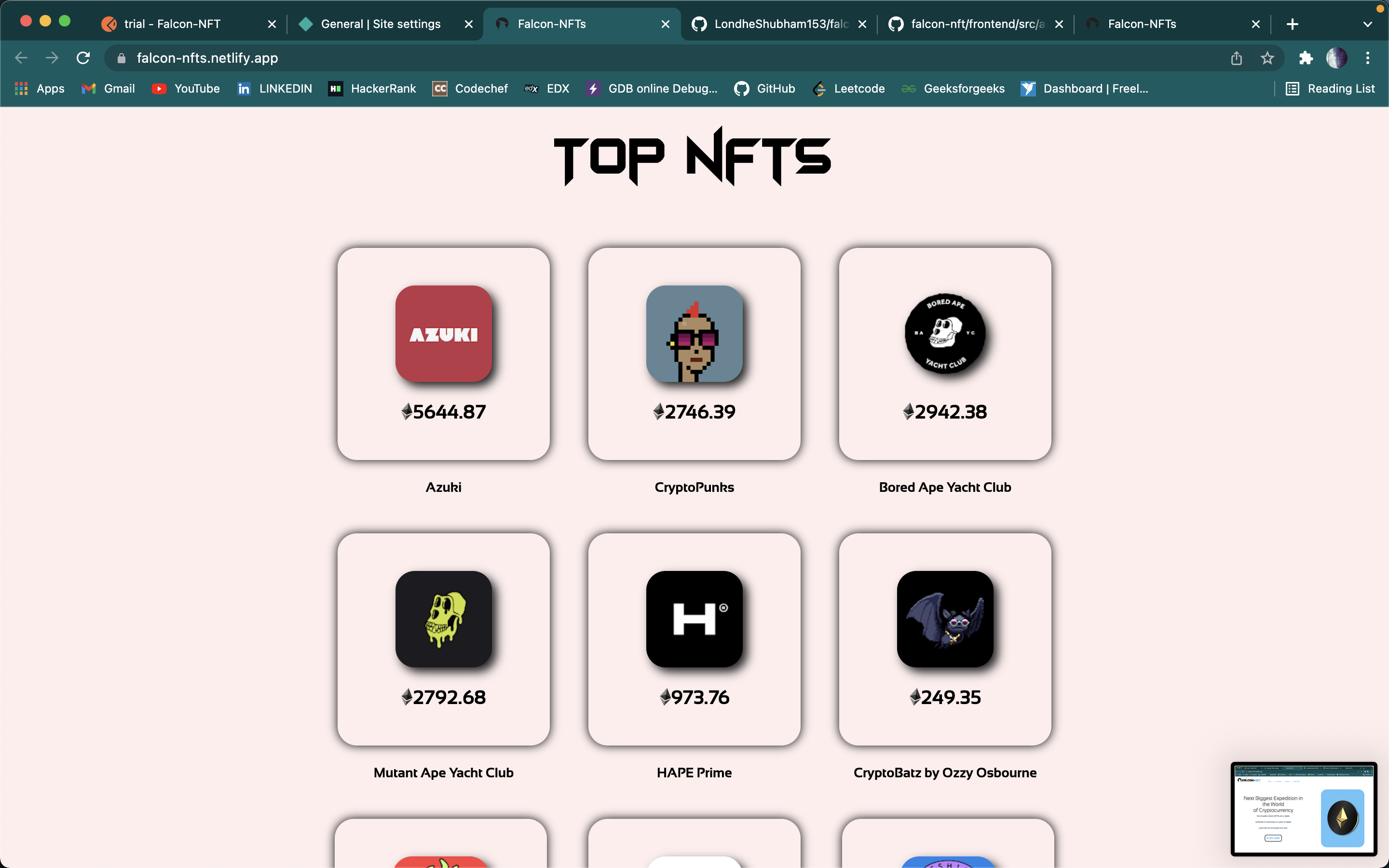This screenshot has width=1389, height=868.
Task: Open Chrome's three-dot menu
Action: point(1367,58)
